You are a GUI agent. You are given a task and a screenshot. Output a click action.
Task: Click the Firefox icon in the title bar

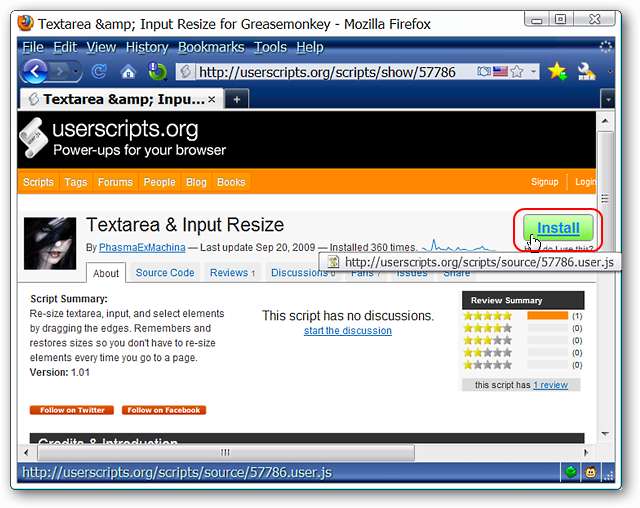[x=25, y=23]
